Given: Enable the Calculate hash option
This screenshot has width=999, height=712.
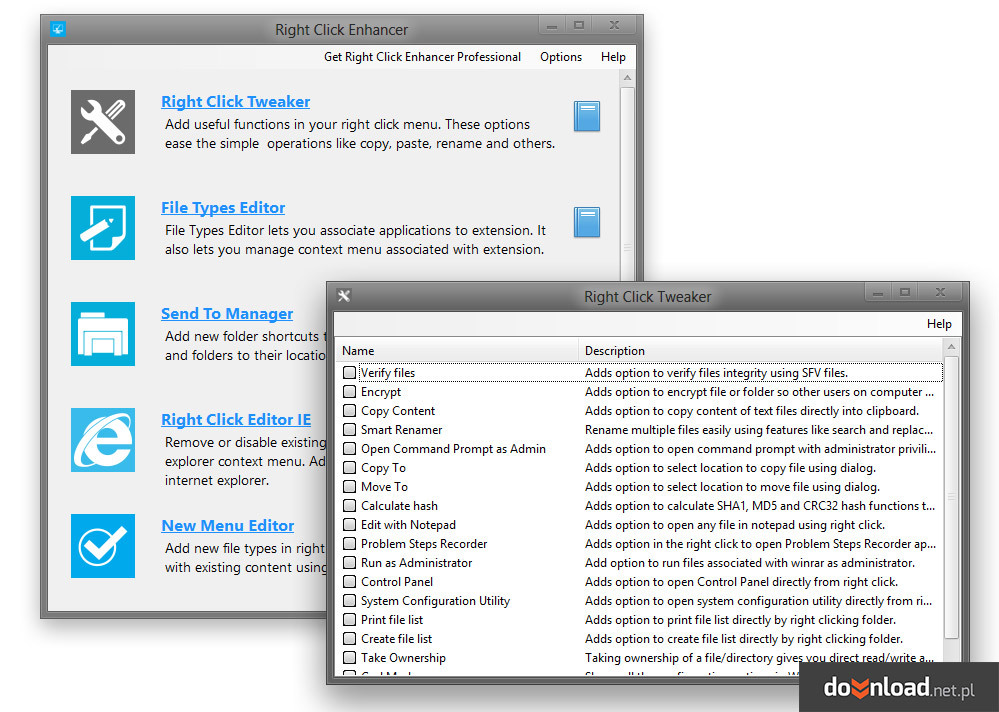Looking at the screenshot, I should click(349, 506).
